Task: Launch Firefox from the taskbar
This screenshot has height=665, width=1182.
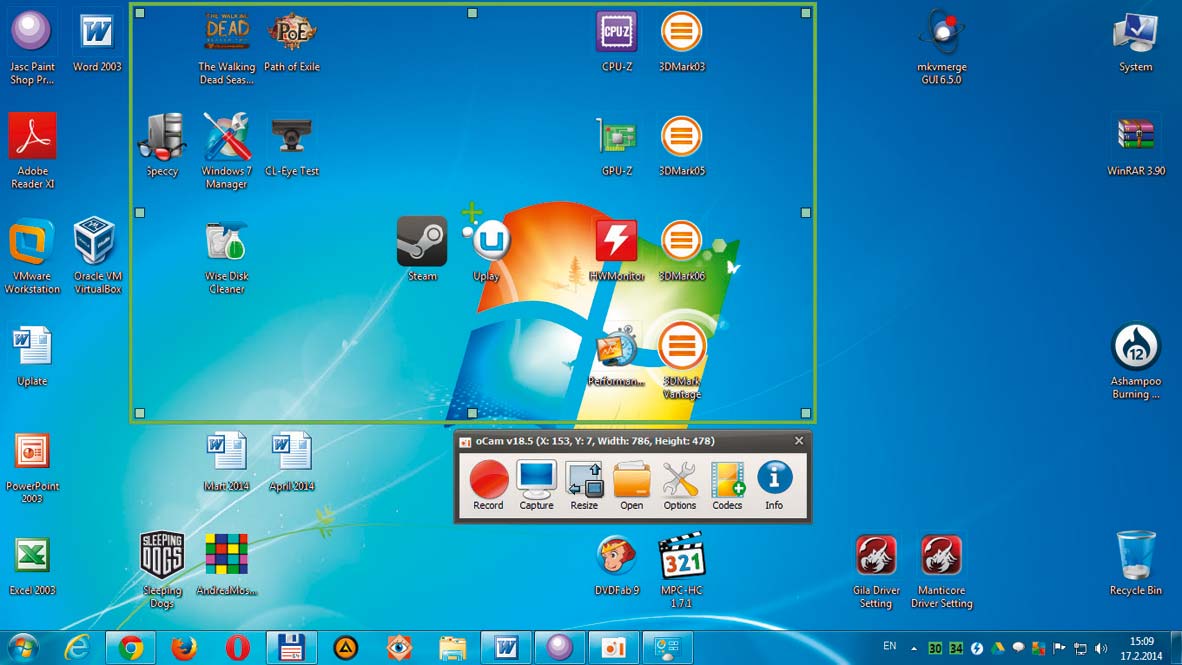Action: click(184, 648)
